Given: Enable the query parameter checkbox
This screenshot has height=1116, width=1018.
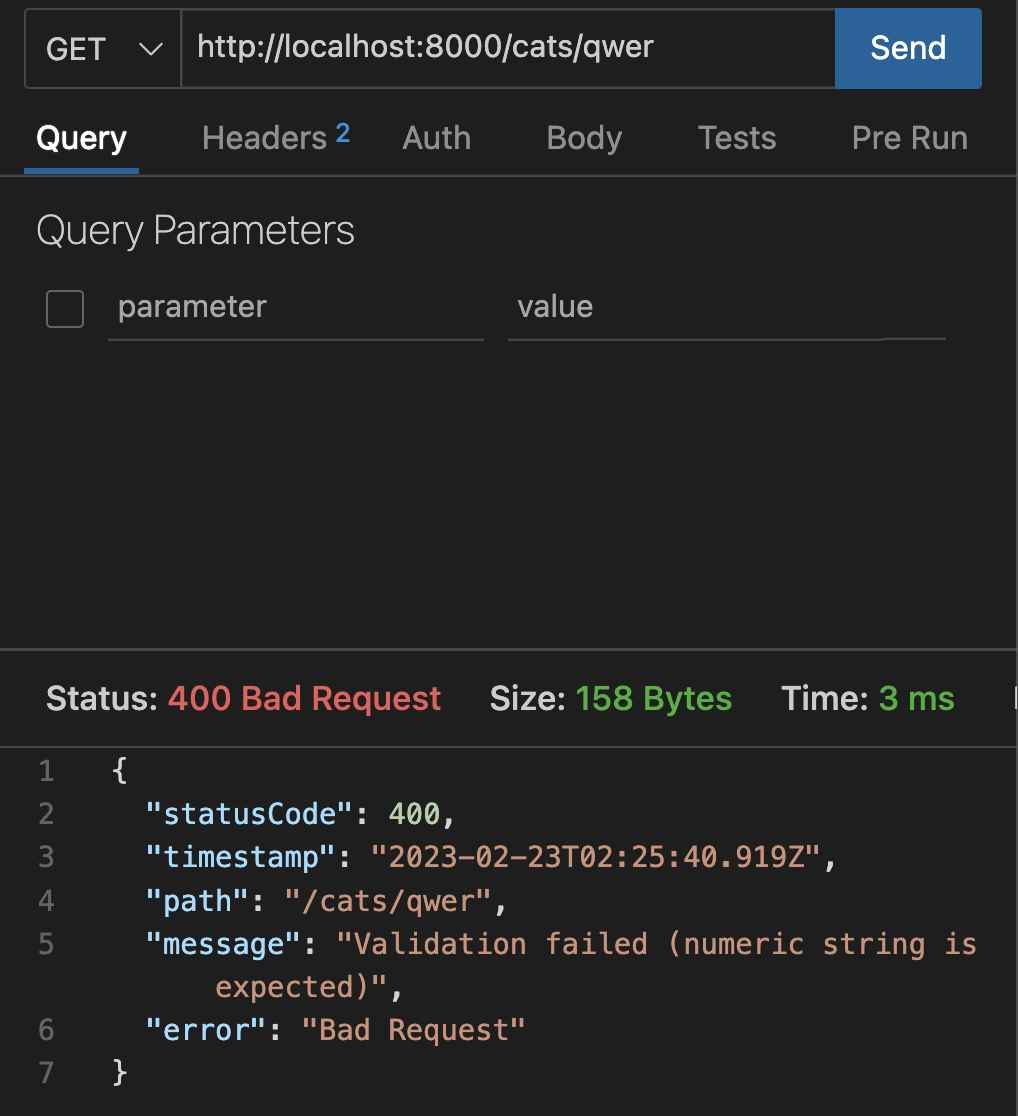Looking at the screenshot, I should (x=65, y=308).
